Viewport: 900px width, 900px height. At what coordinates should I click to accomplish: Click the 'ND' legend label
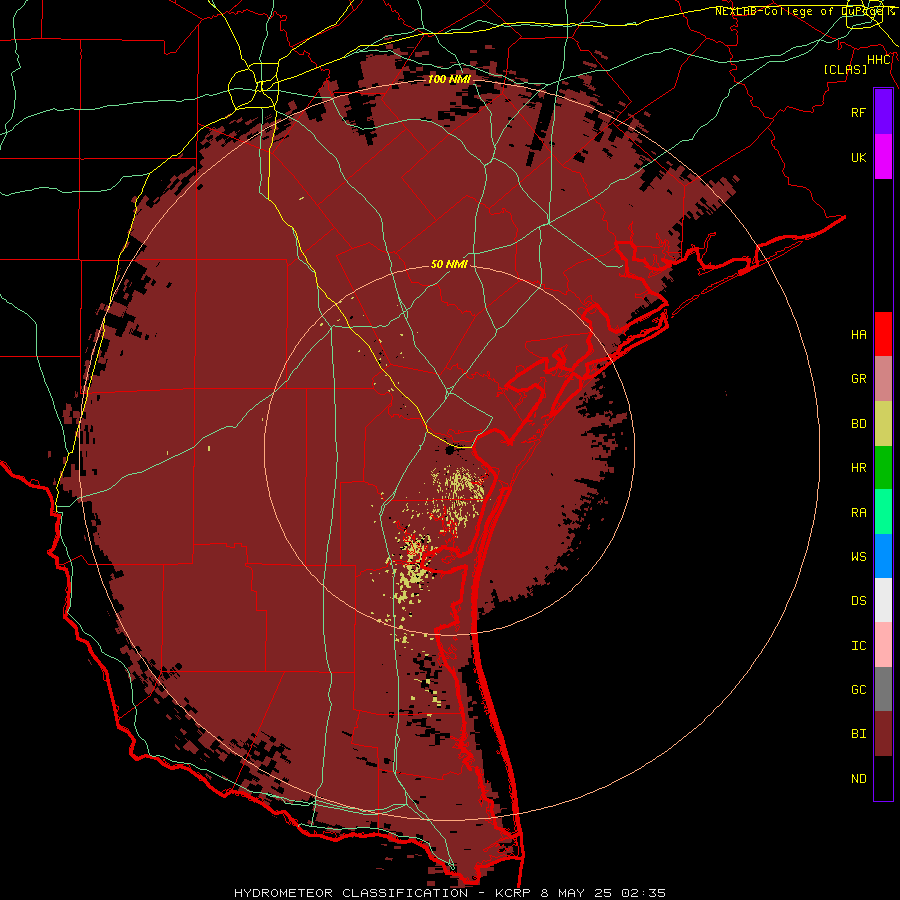click(x=858, y=778)
